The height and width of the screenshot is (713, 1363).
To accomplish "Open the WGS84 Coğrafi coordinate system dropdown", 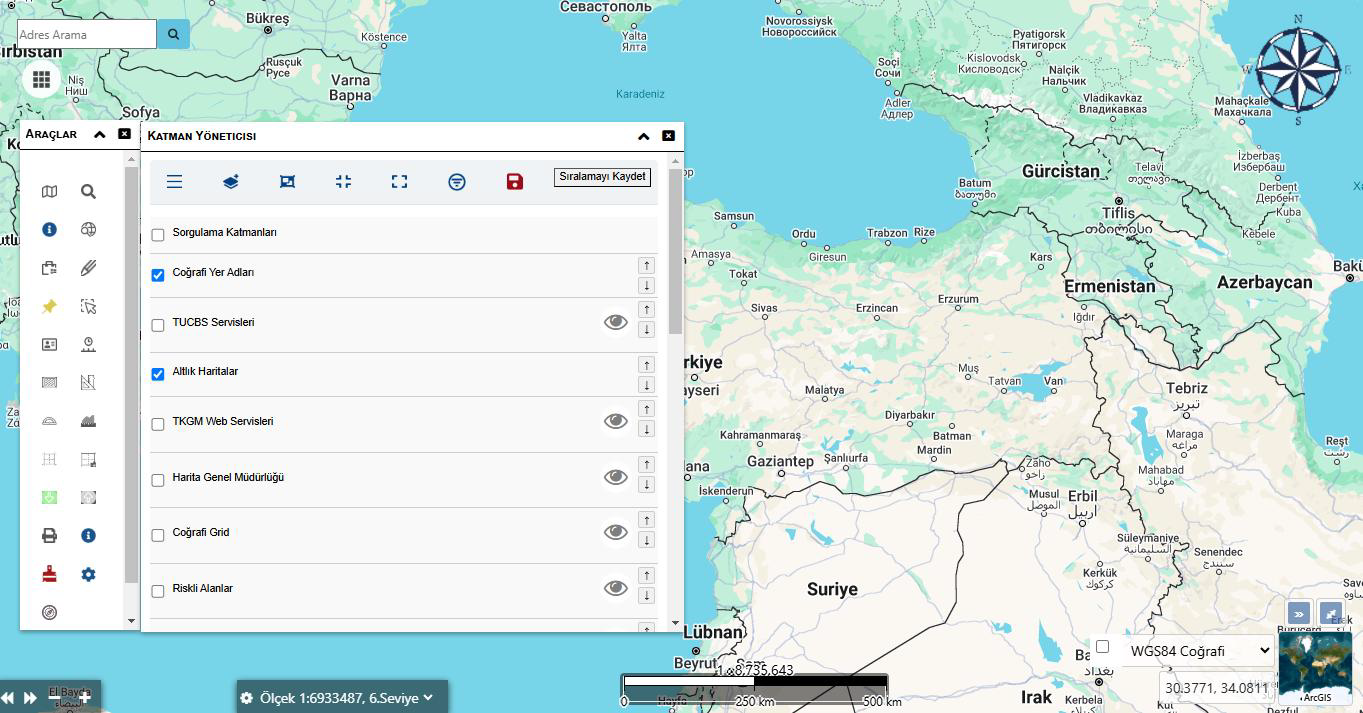I will 1198,651.
